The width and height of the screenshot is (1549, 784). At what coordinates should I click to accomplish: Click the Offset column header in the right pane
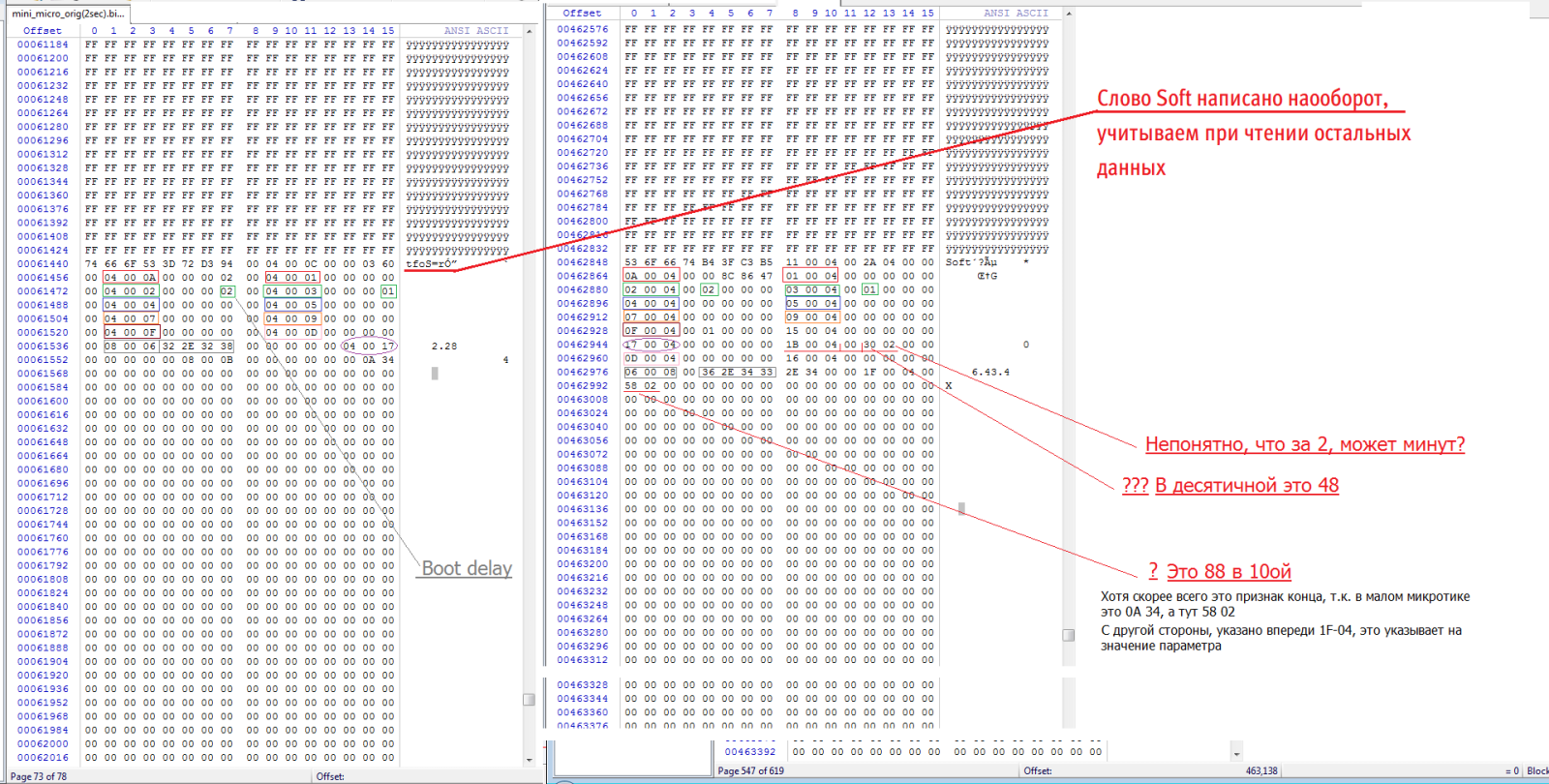[582, 14]
